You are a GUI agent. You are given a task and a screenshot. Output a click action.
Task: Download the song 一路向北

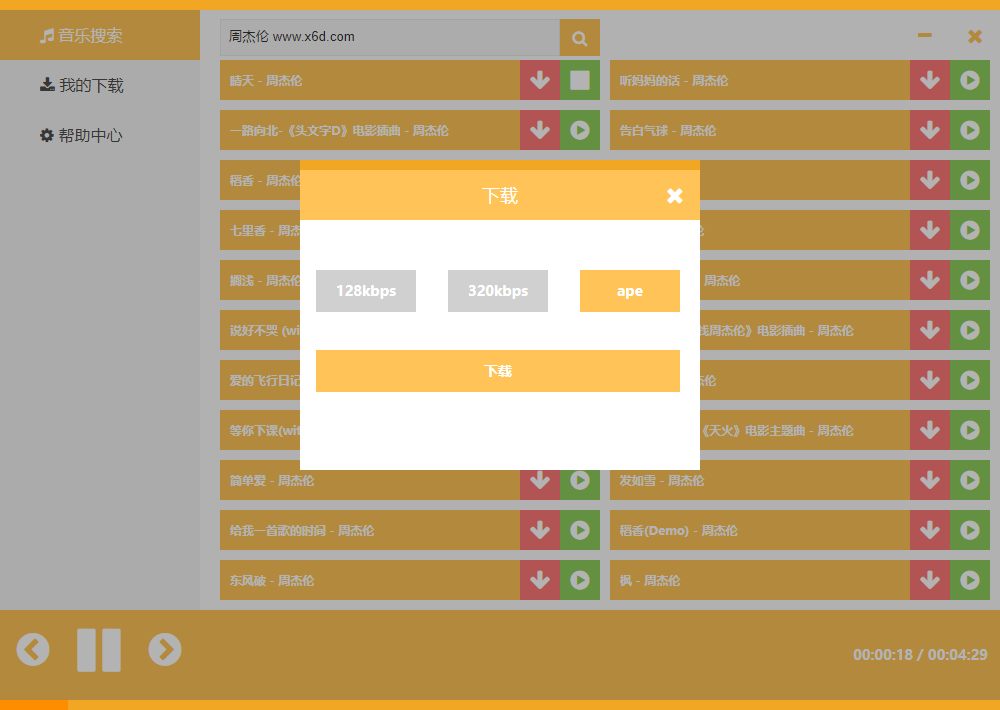pos(539,130)
